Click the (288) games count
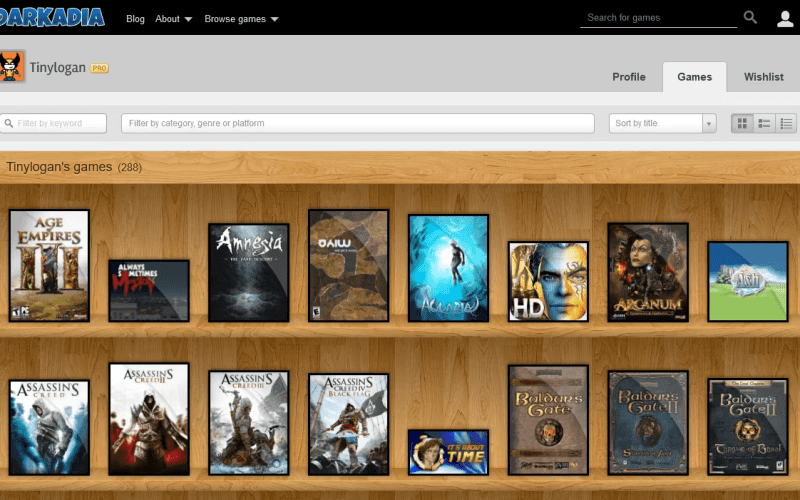 point(130,167)
